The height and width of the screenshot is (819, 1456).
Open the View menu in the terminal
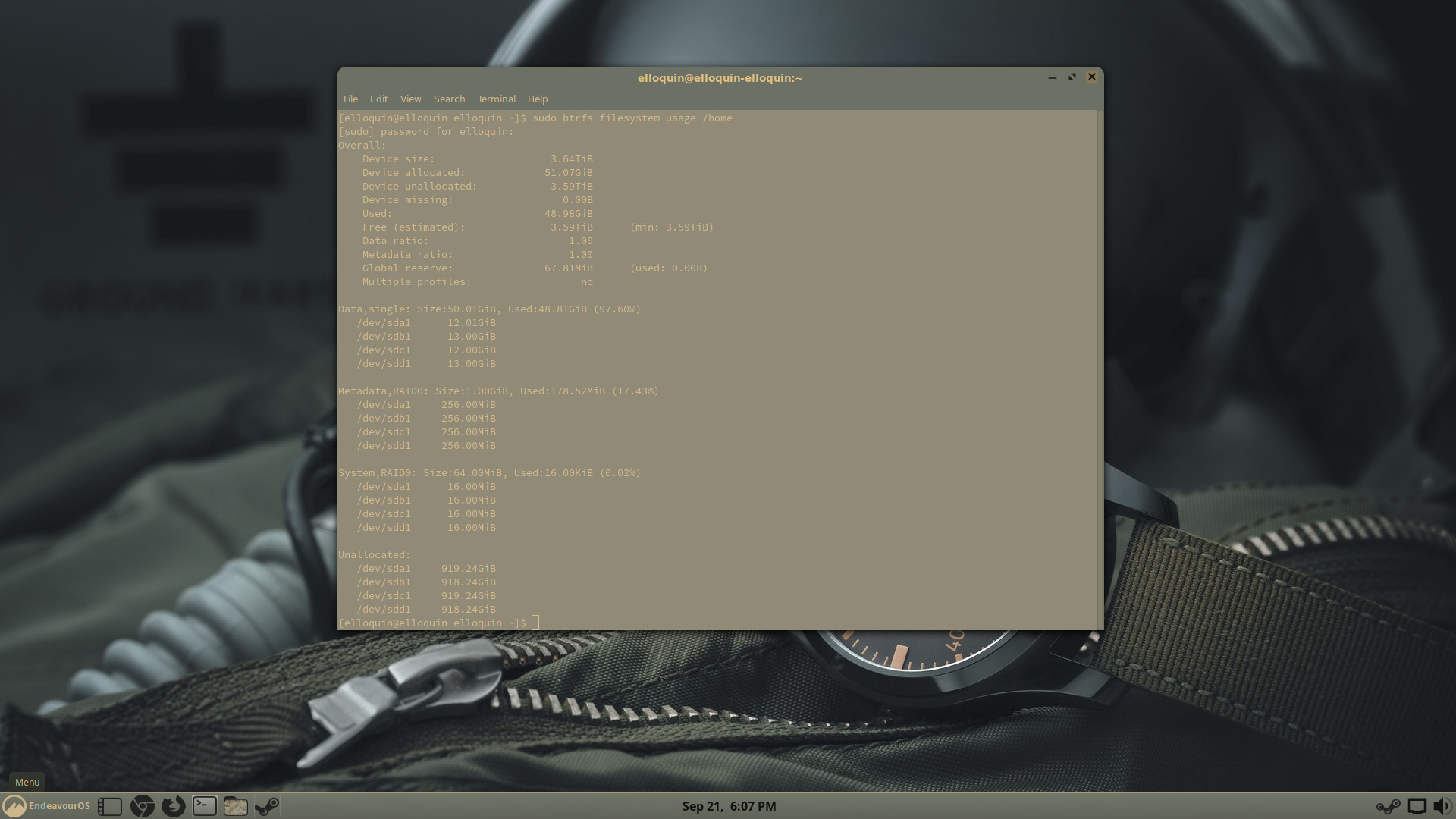tap(410, 99)
